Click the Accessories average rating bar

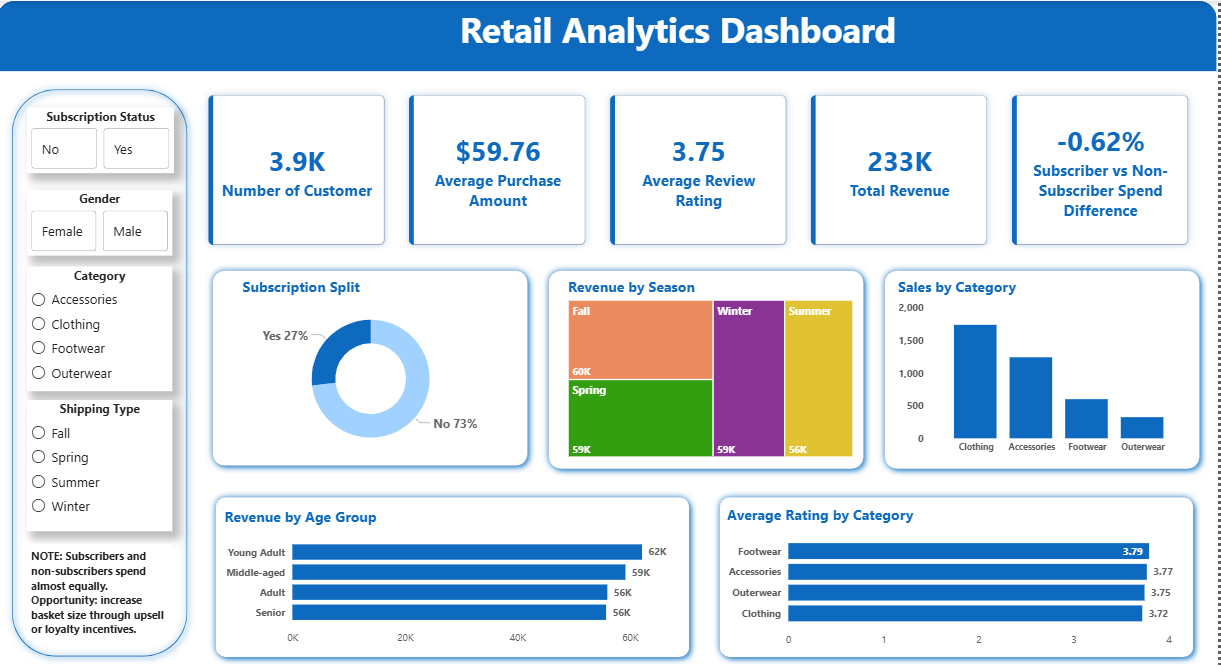tap(967, 572)
